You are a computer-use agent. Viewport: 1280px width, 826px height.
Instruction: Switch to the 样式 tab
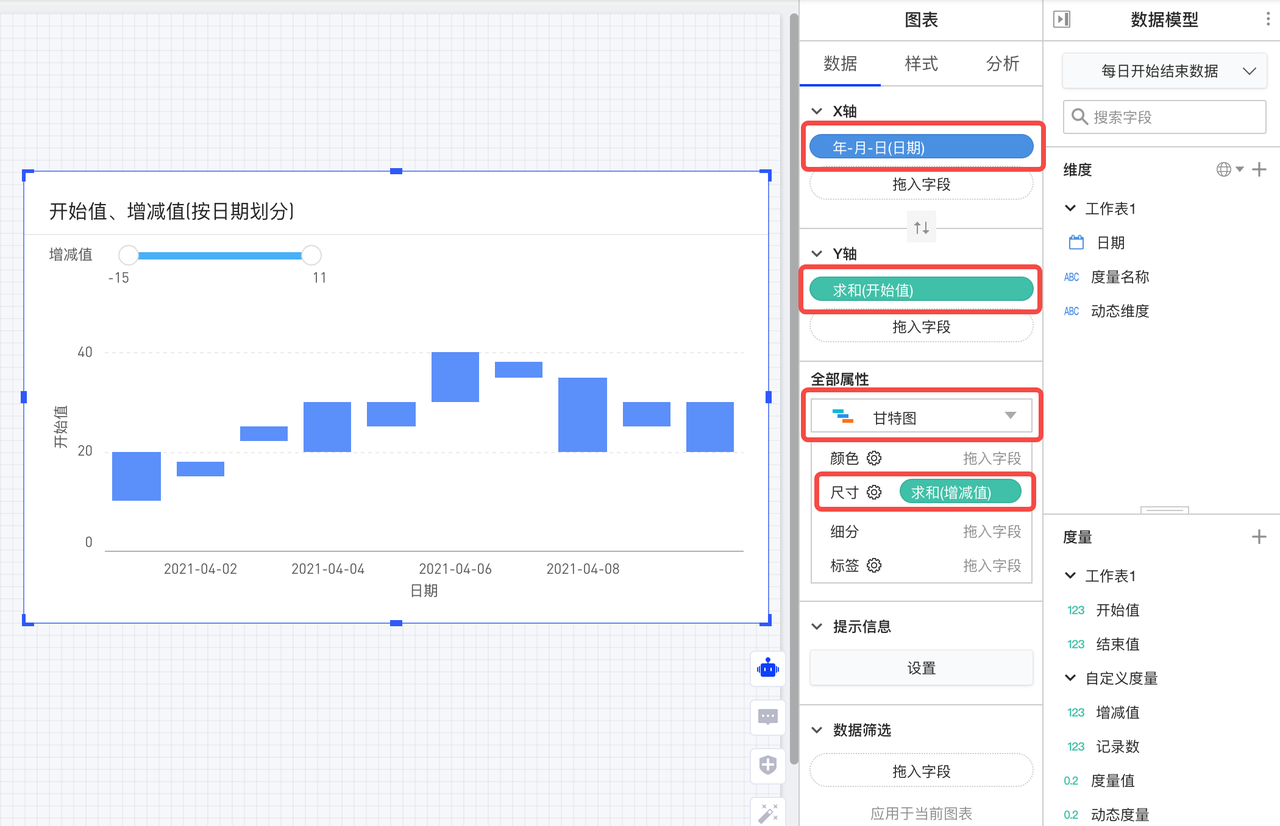pos(921,64)
